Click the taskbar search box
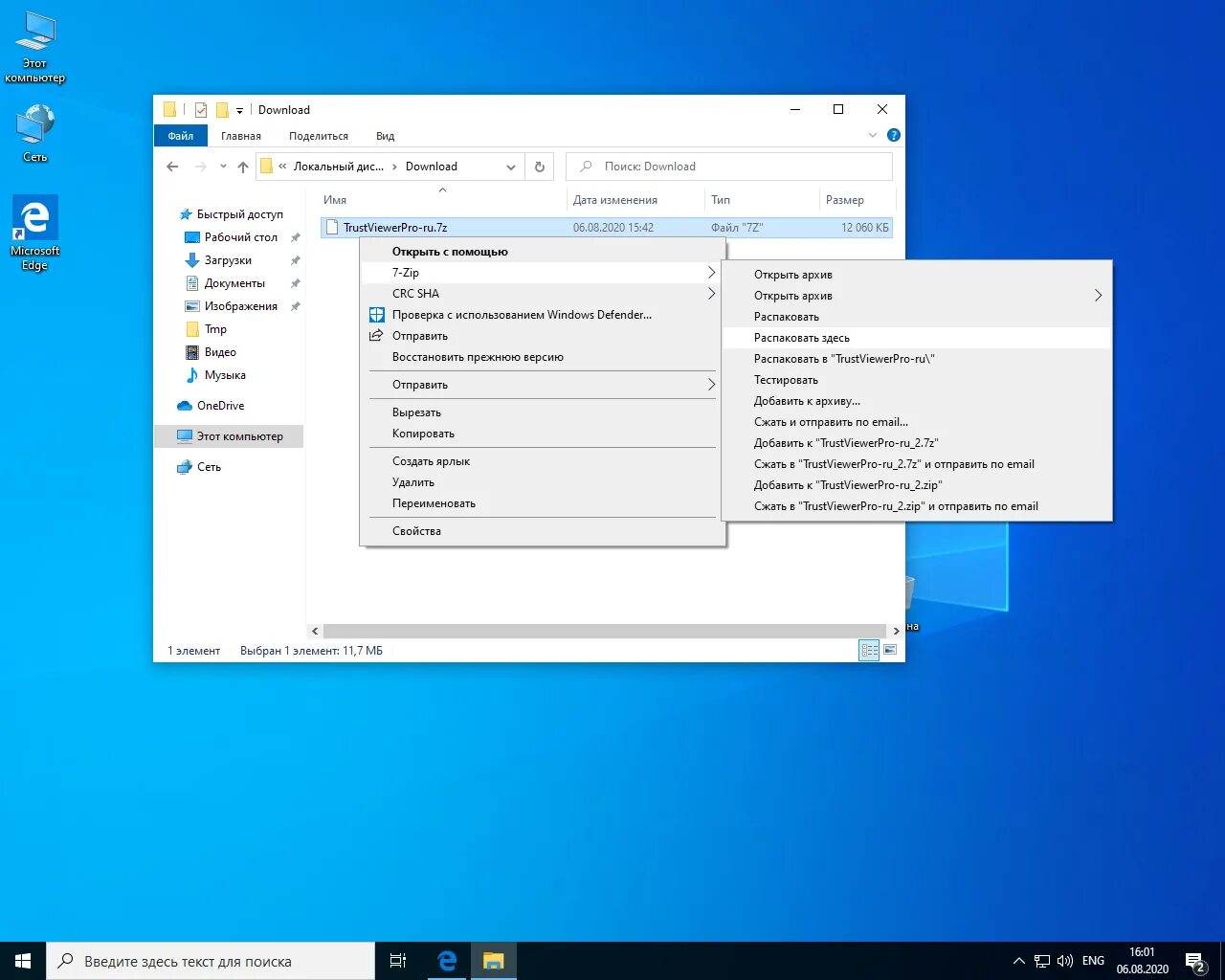Screen dimensions: 1225x980 point(211,961)
